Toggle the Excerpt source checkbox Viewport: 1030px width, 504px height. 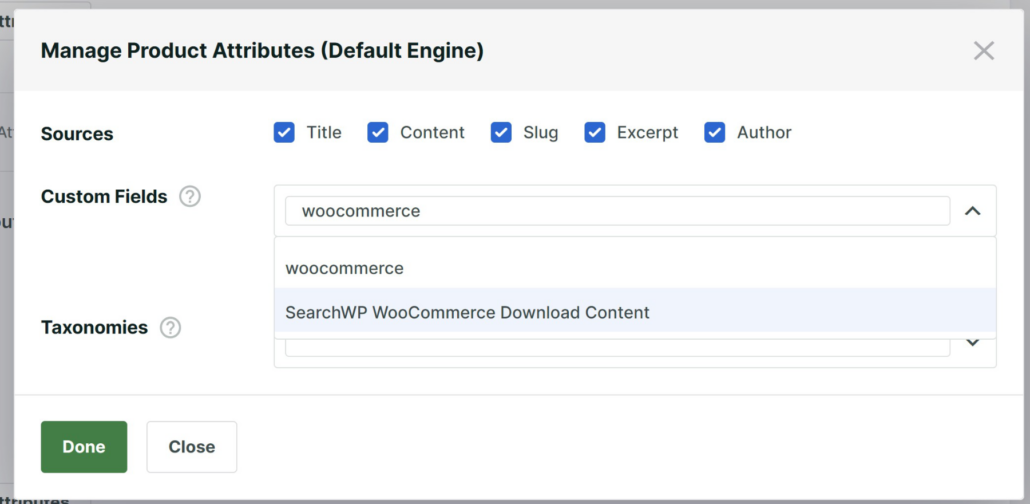point(595,132)
